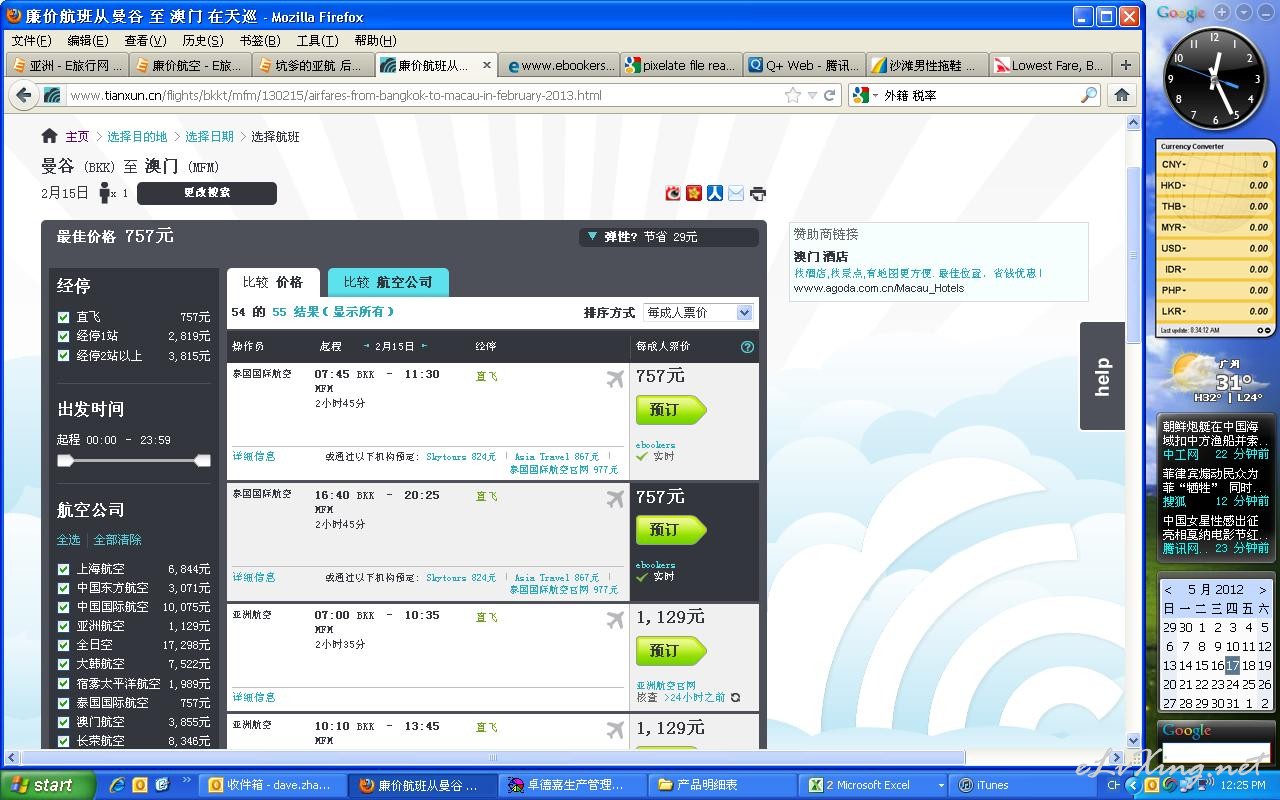
Task: Open the per-adult price help icon
Action: (x=747, y=347)
